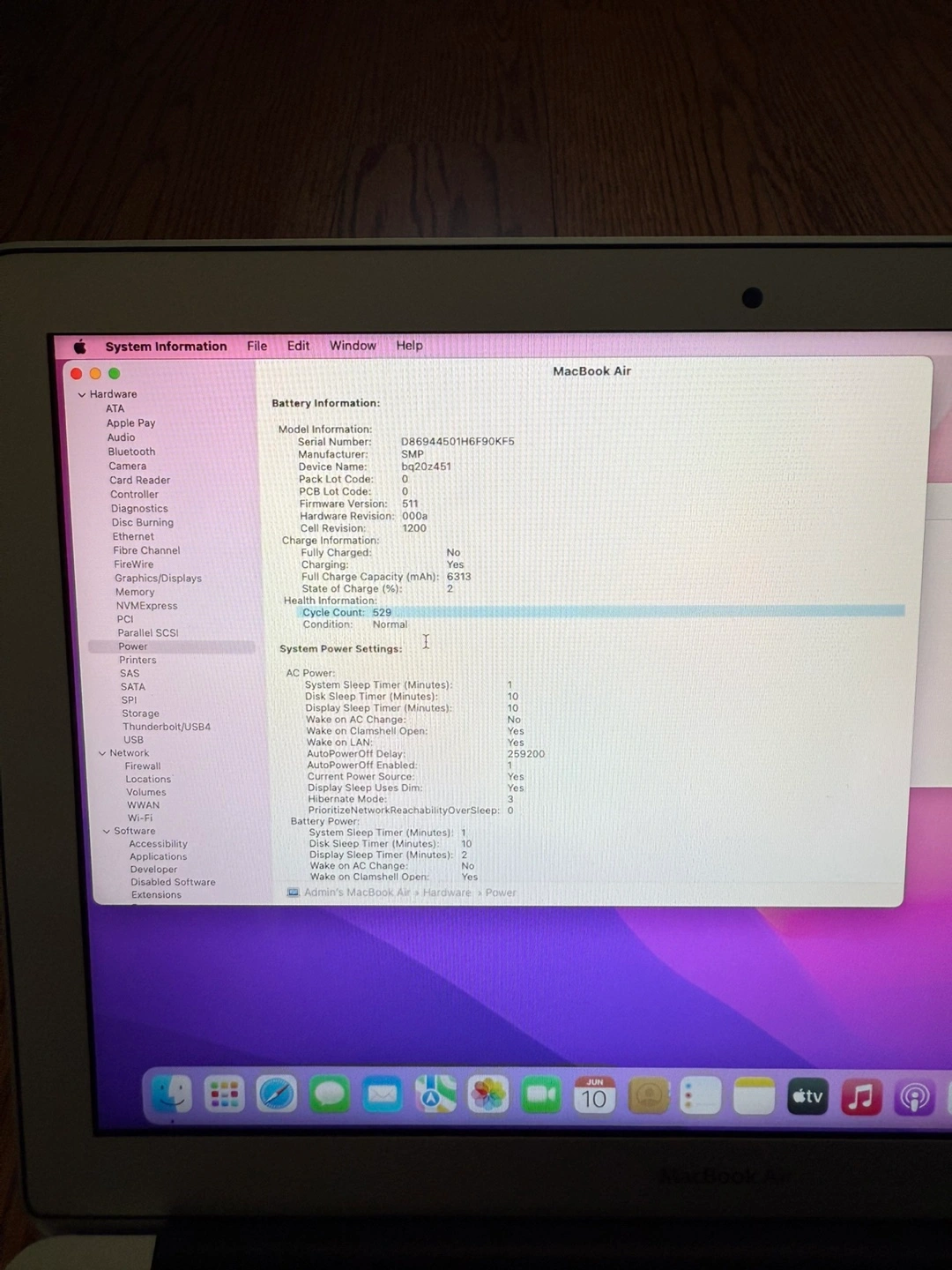
Task: Open Maps from the Dock
Action: tap(435, 1095)
